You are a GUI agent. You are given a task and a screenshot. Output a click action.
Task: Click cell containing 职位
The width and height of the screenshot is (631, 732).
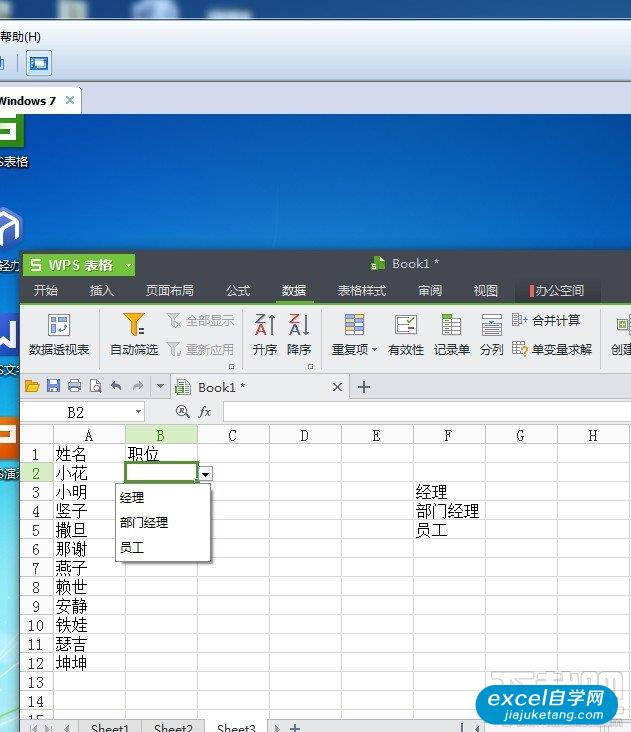161,454
